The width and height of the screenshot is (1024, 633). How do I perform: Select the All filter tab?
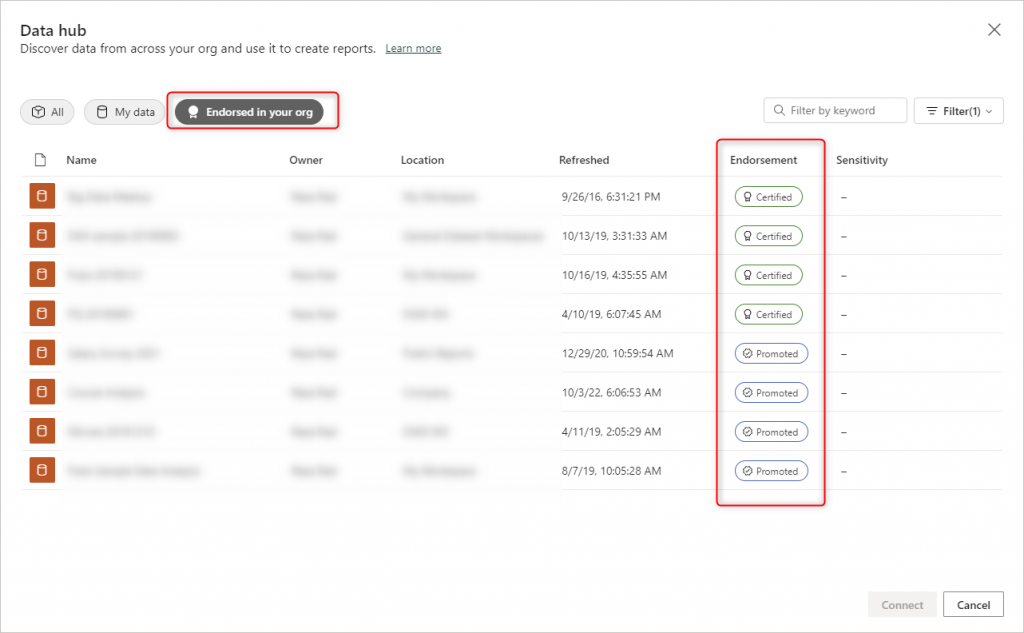pos(47,112)
